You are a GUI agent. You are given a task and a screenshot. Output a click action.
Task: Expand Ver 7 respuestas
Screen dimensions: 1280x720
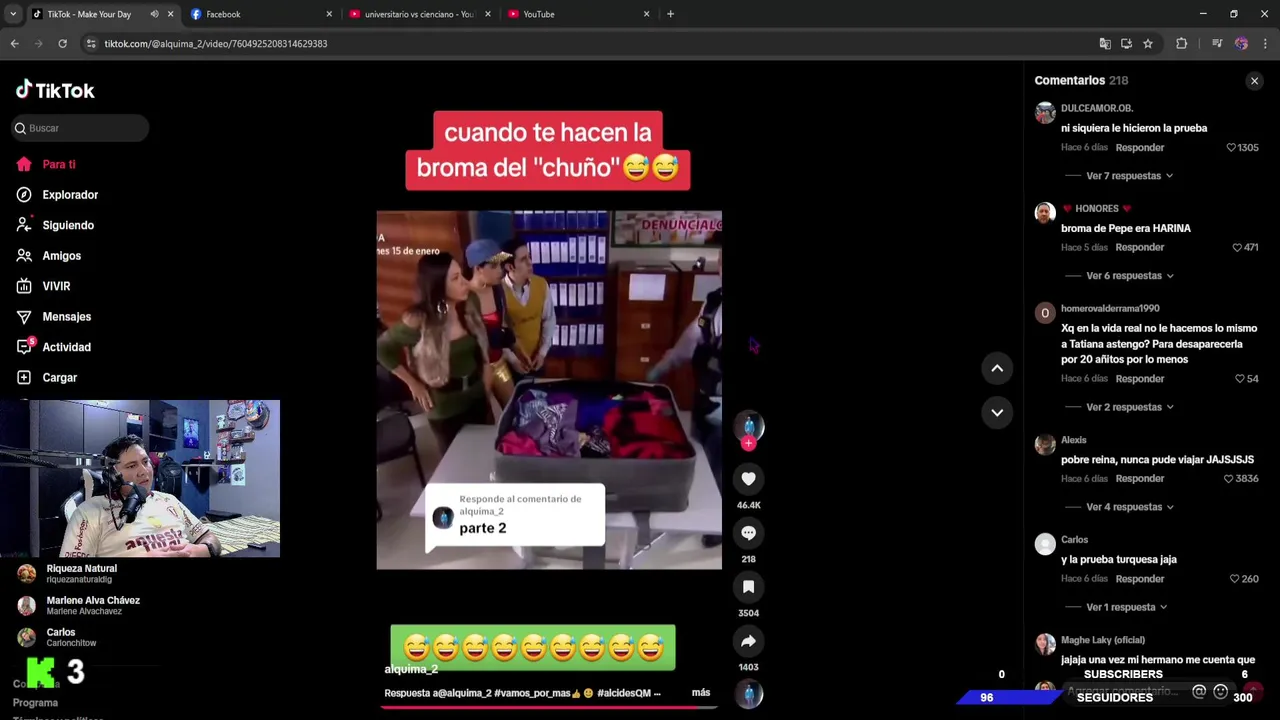coord(1129,176)
